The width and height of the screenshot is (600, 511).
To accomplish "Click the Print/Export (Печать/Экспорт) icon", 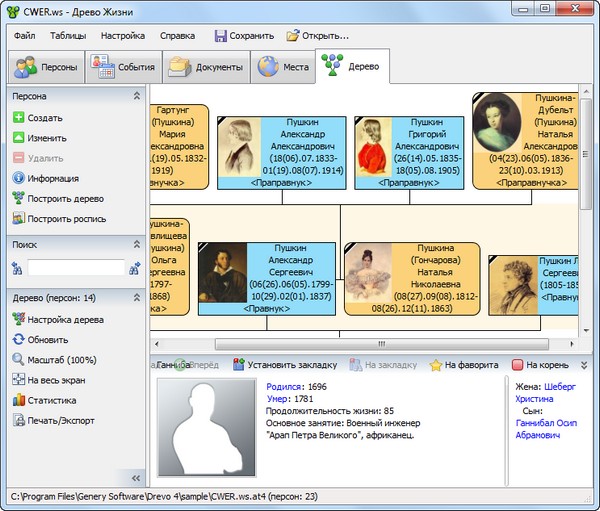I will (18, 421).
